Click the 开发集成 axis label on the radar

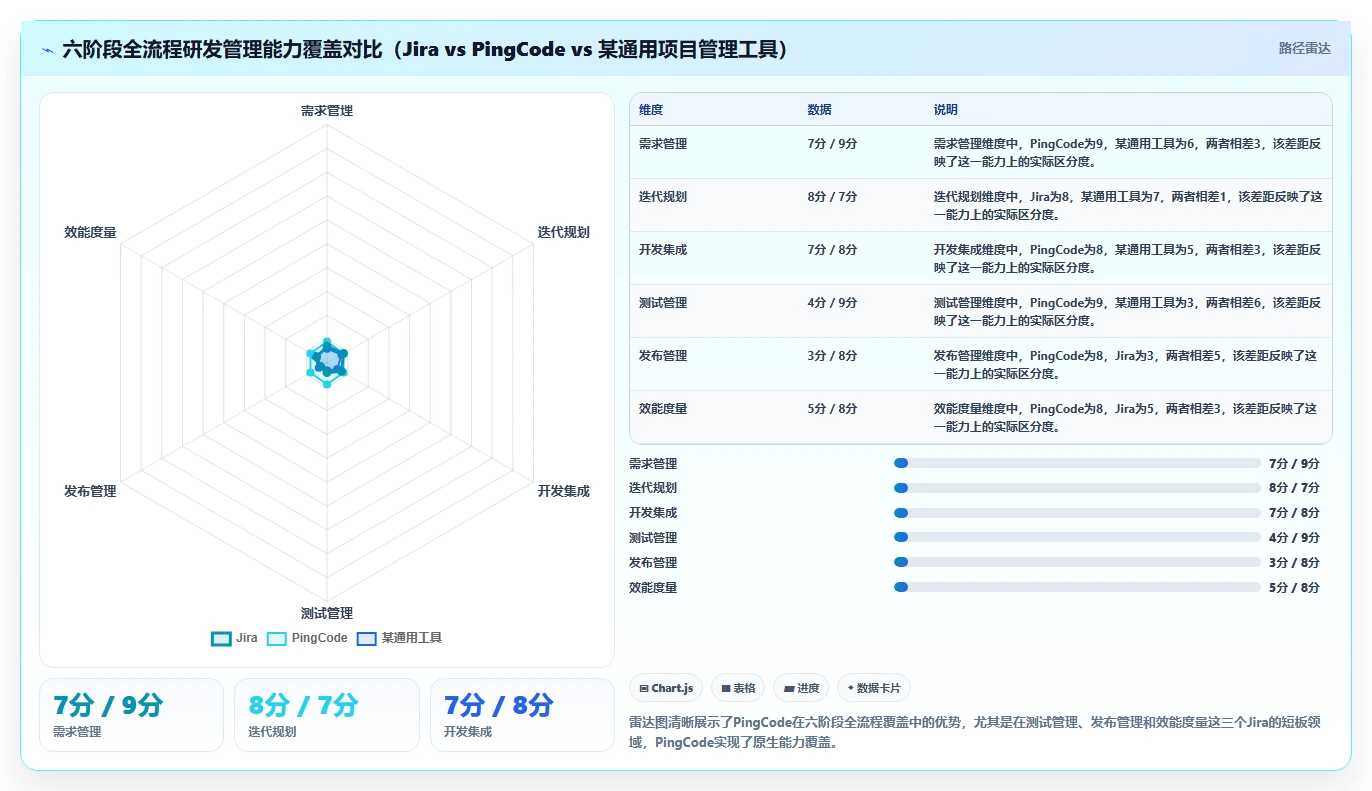tap(563, 491)
